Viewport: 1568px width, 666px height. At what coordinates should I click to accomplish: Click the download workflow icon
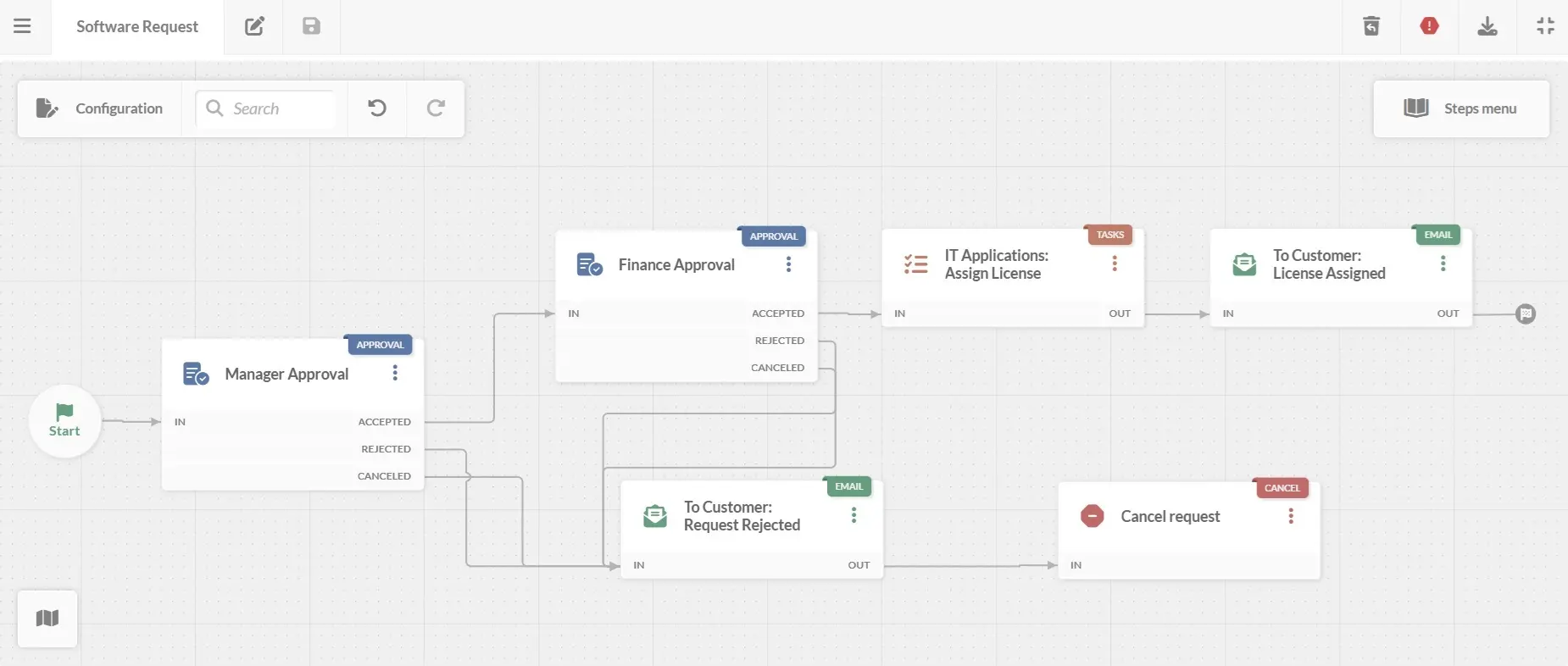click(x=1487, y=26)
